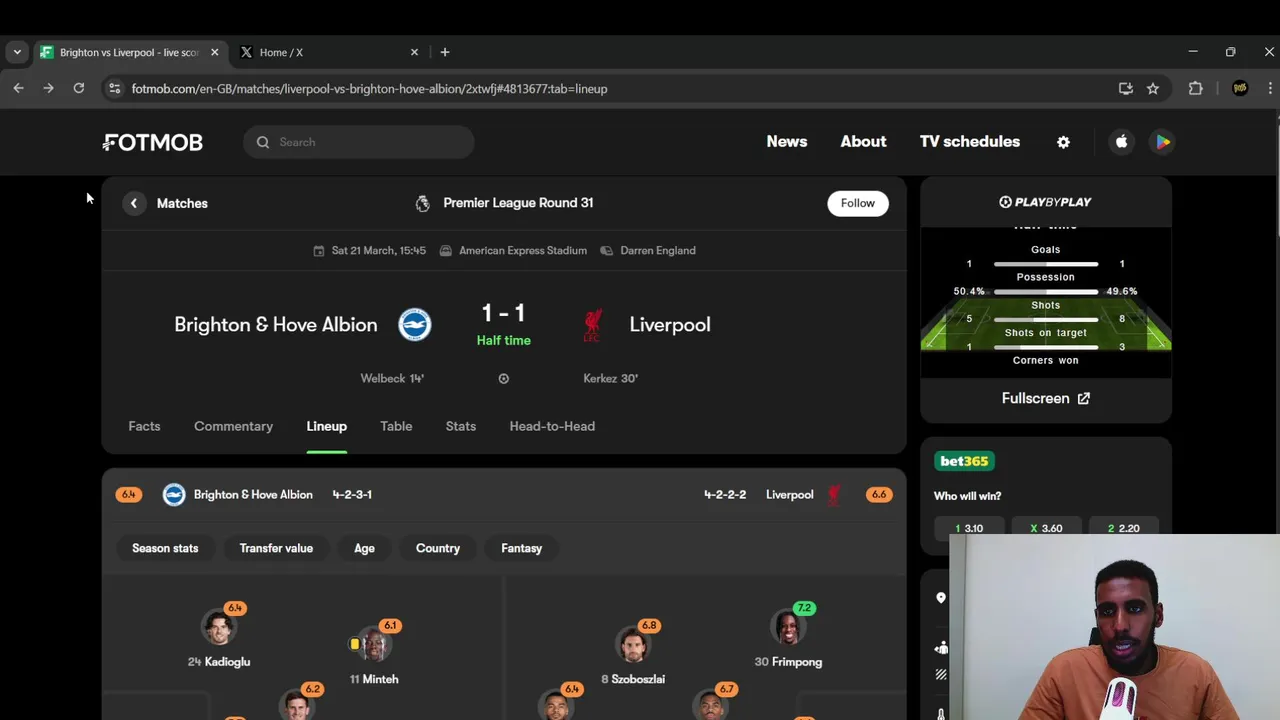This screenshot has height=720, width=1280.
Task: Click the Welbeck 14' goal scorer
Action: pyautogui.click(x=392, y=379)
